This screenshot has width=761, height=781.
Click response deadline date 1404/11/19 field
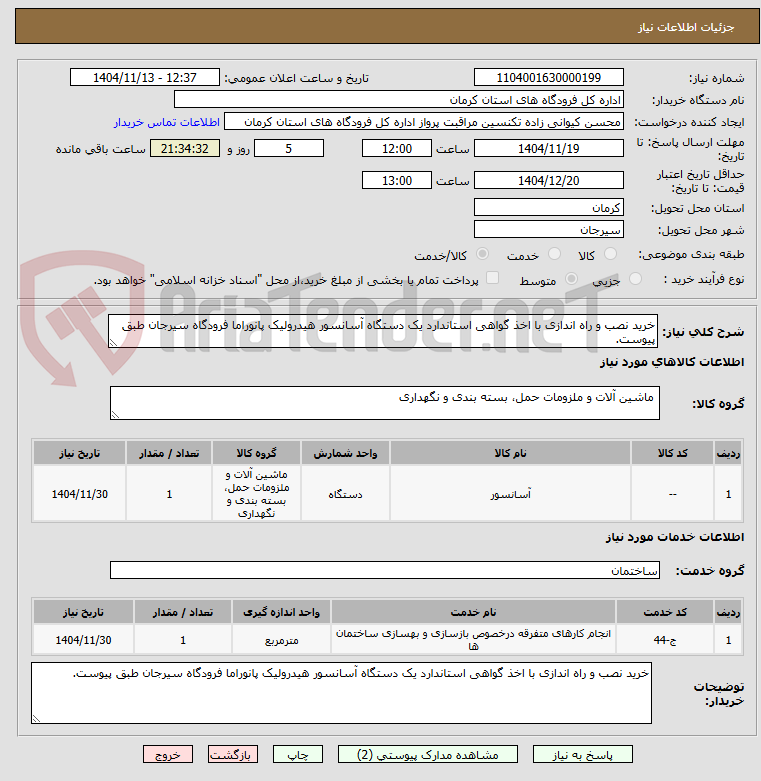[548, 148]
